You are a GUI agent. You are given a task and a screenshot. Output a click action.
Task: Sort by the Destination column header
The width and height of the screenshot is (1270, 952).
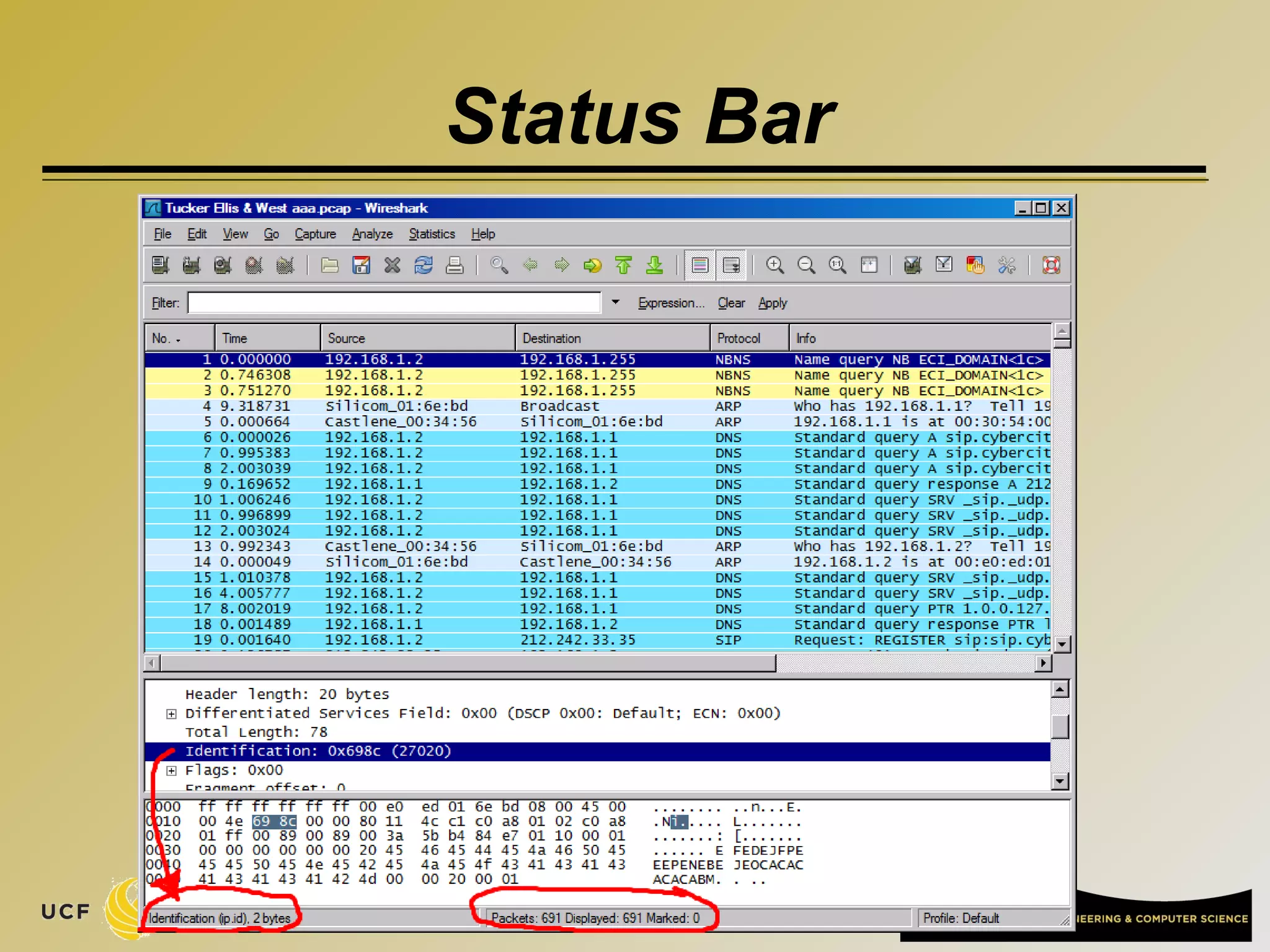(x=613, y=338)
